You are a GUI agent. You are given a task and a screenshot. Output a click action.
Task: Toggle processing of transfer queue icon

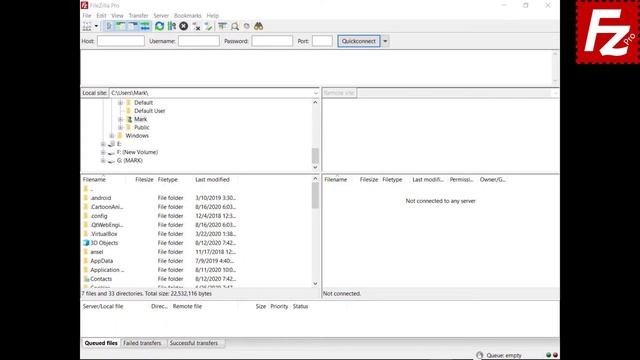pos(172,26)
